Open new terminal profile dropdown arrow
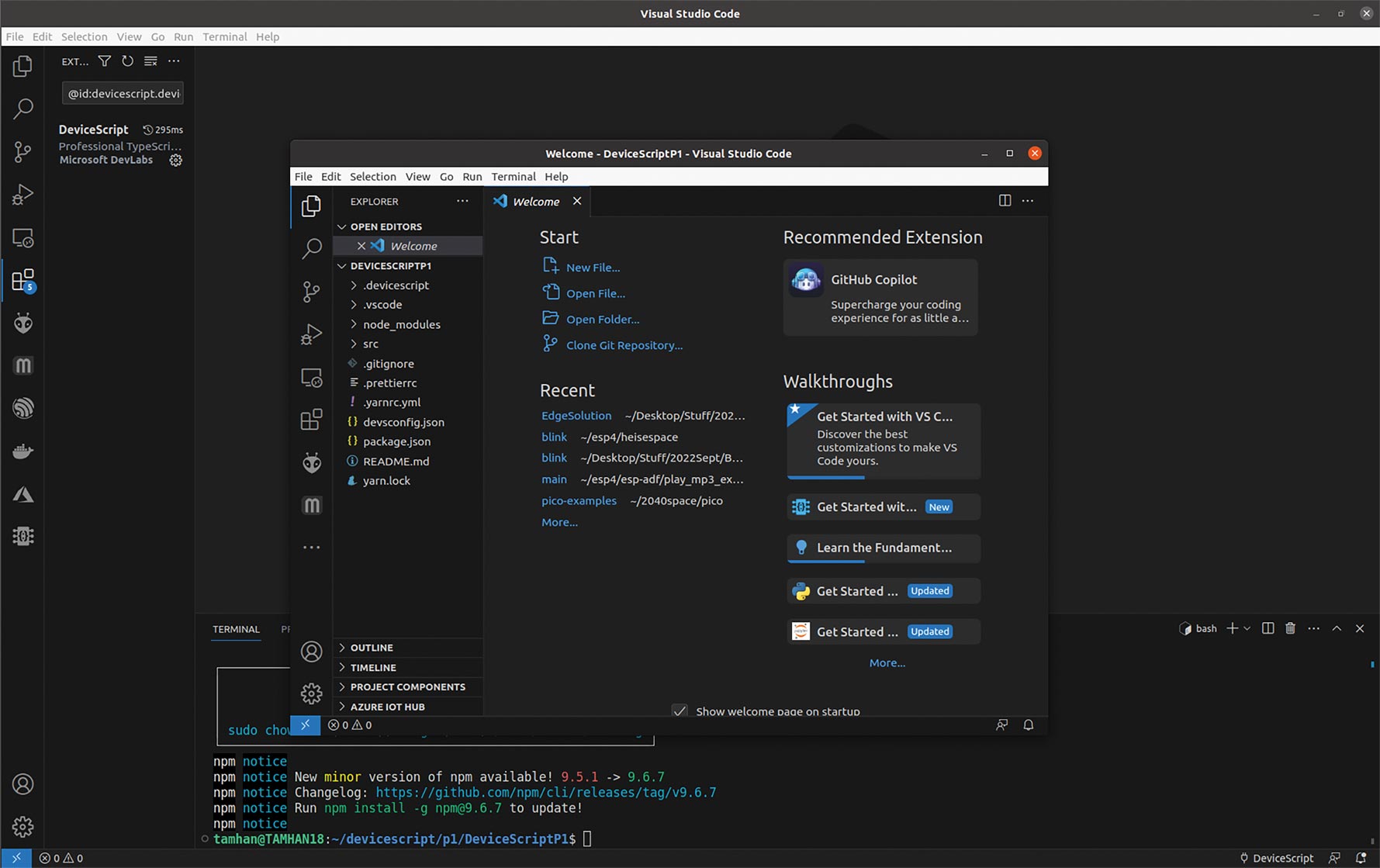This screenshot has width=1380, height=868. coord(1247,628)
